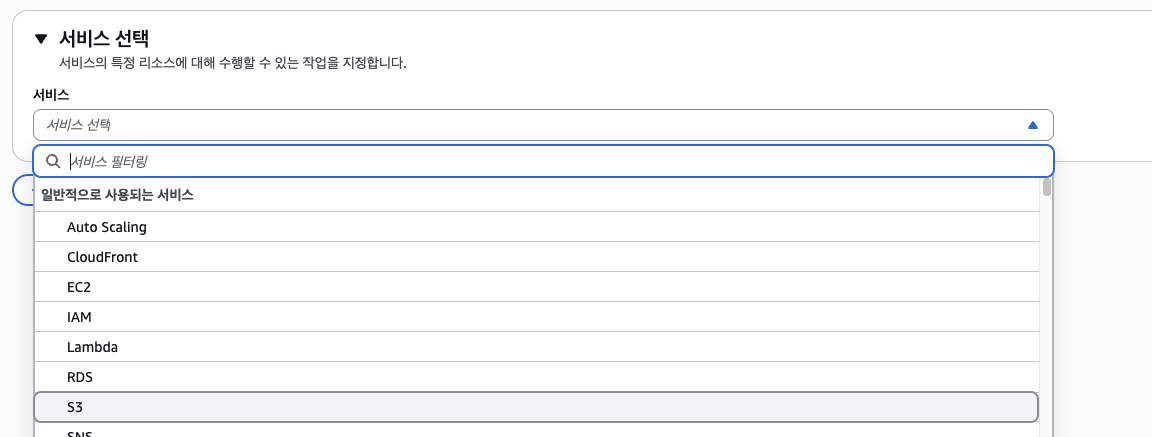Choose Lambda from the dropdown list

click(x=92, y=347)
